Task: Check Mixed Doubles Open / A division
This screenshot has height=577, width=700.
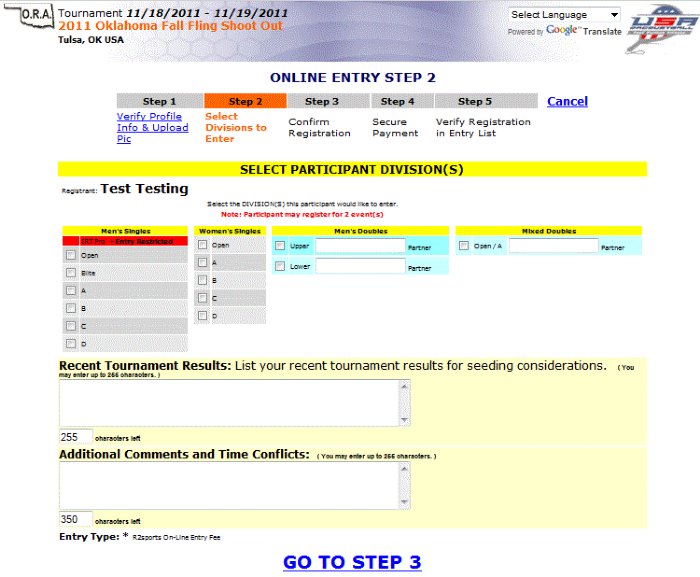Action: 464,245
